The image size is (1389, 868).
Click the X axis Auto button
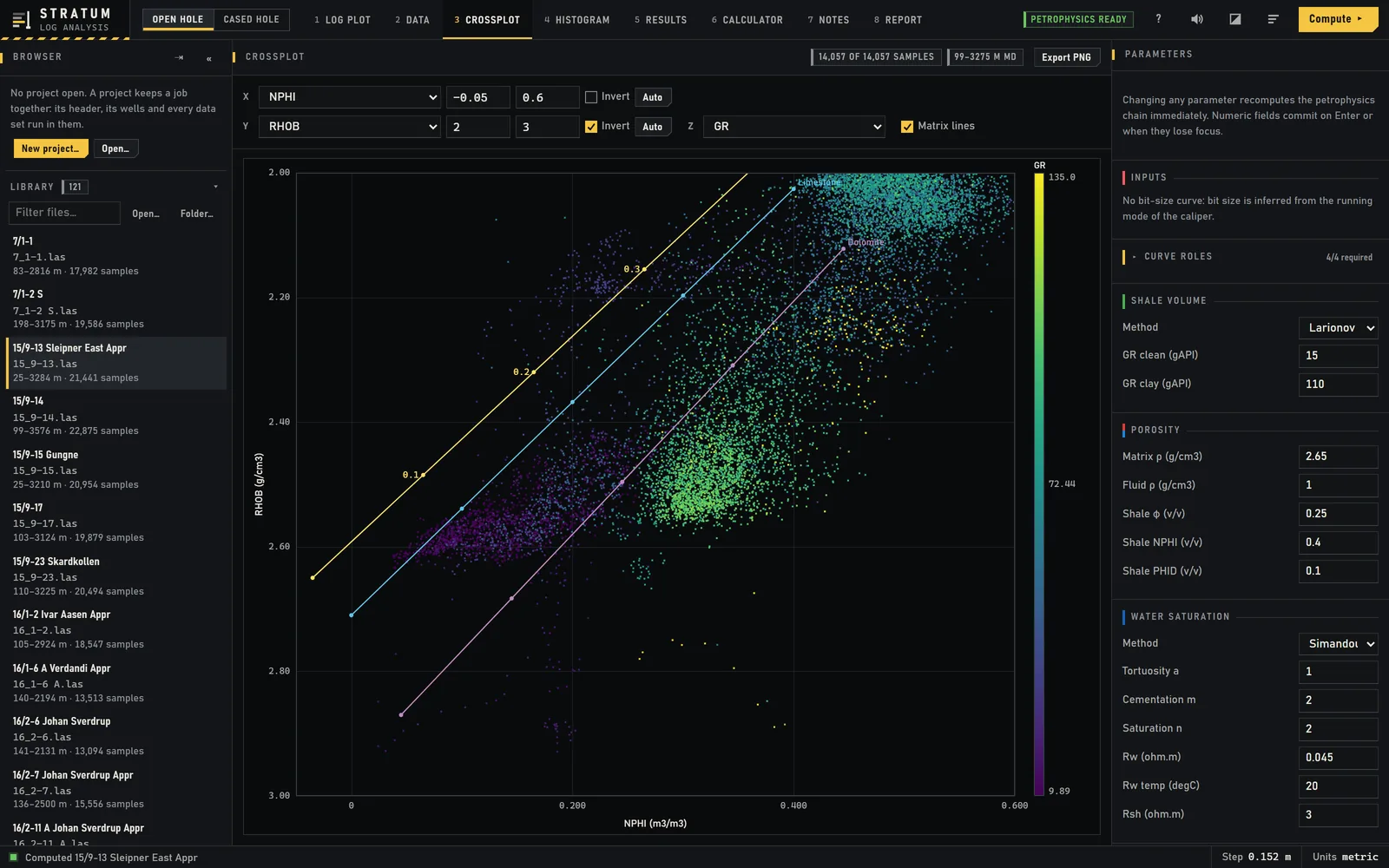point(653,97)
